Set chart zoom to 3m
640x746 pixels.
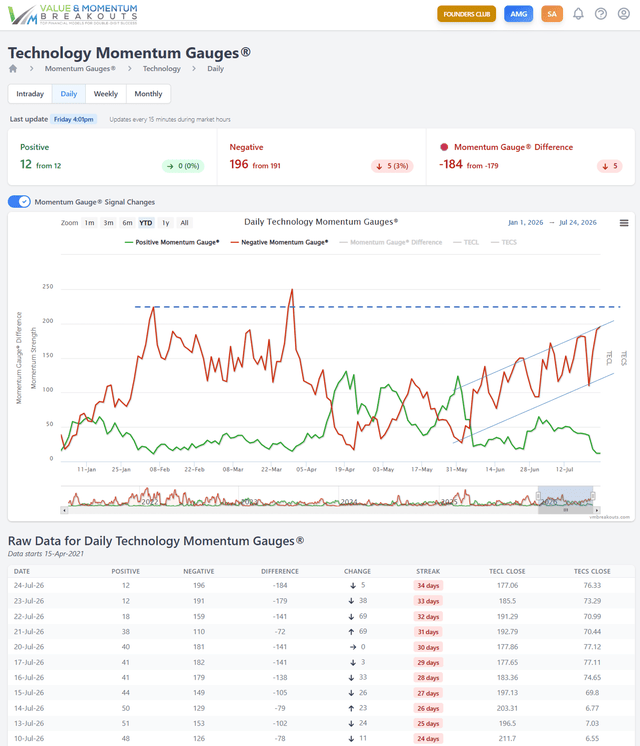point(108,223)
